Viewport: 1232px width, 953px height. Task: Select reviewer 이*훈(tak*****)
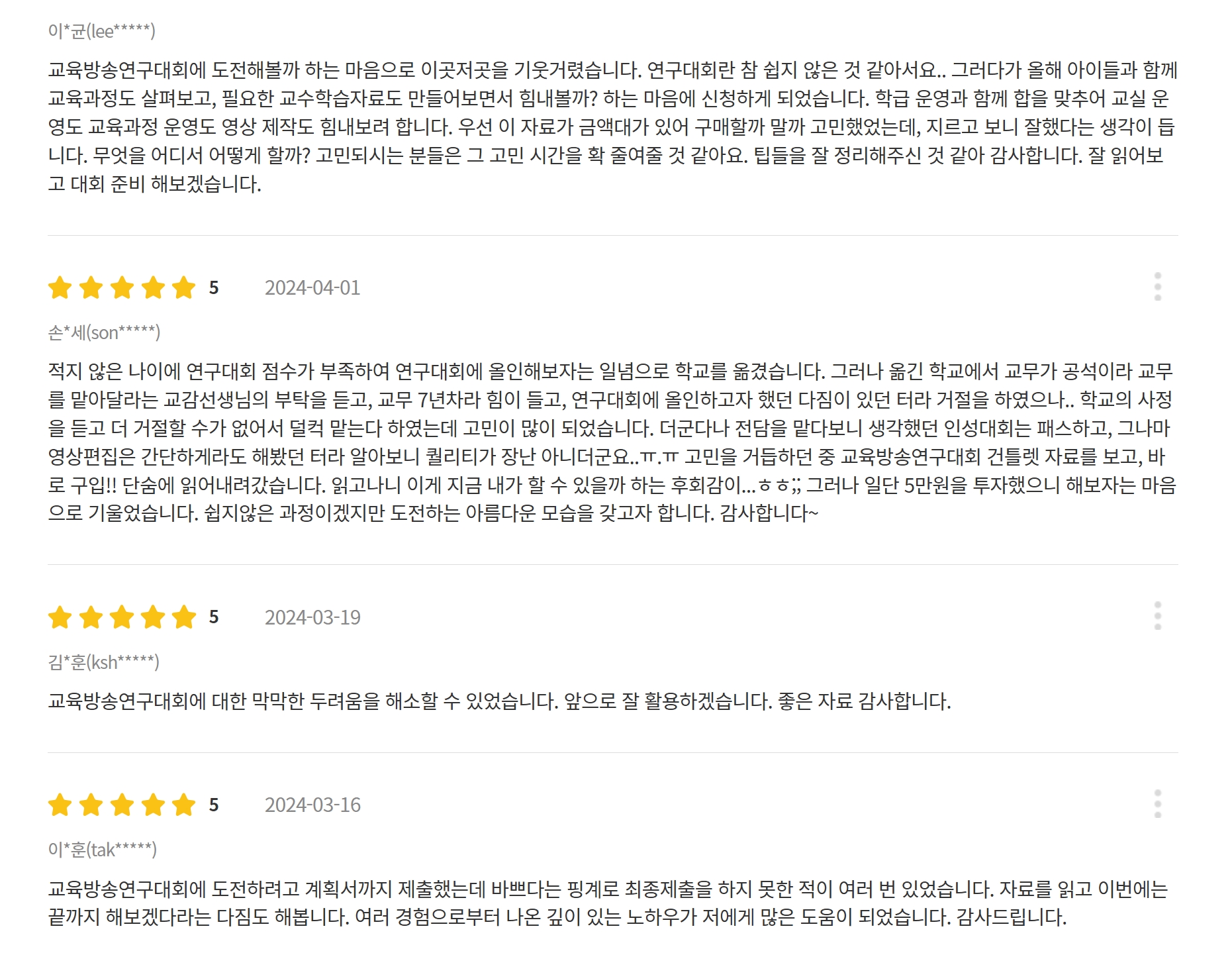[x=102, y=850]
